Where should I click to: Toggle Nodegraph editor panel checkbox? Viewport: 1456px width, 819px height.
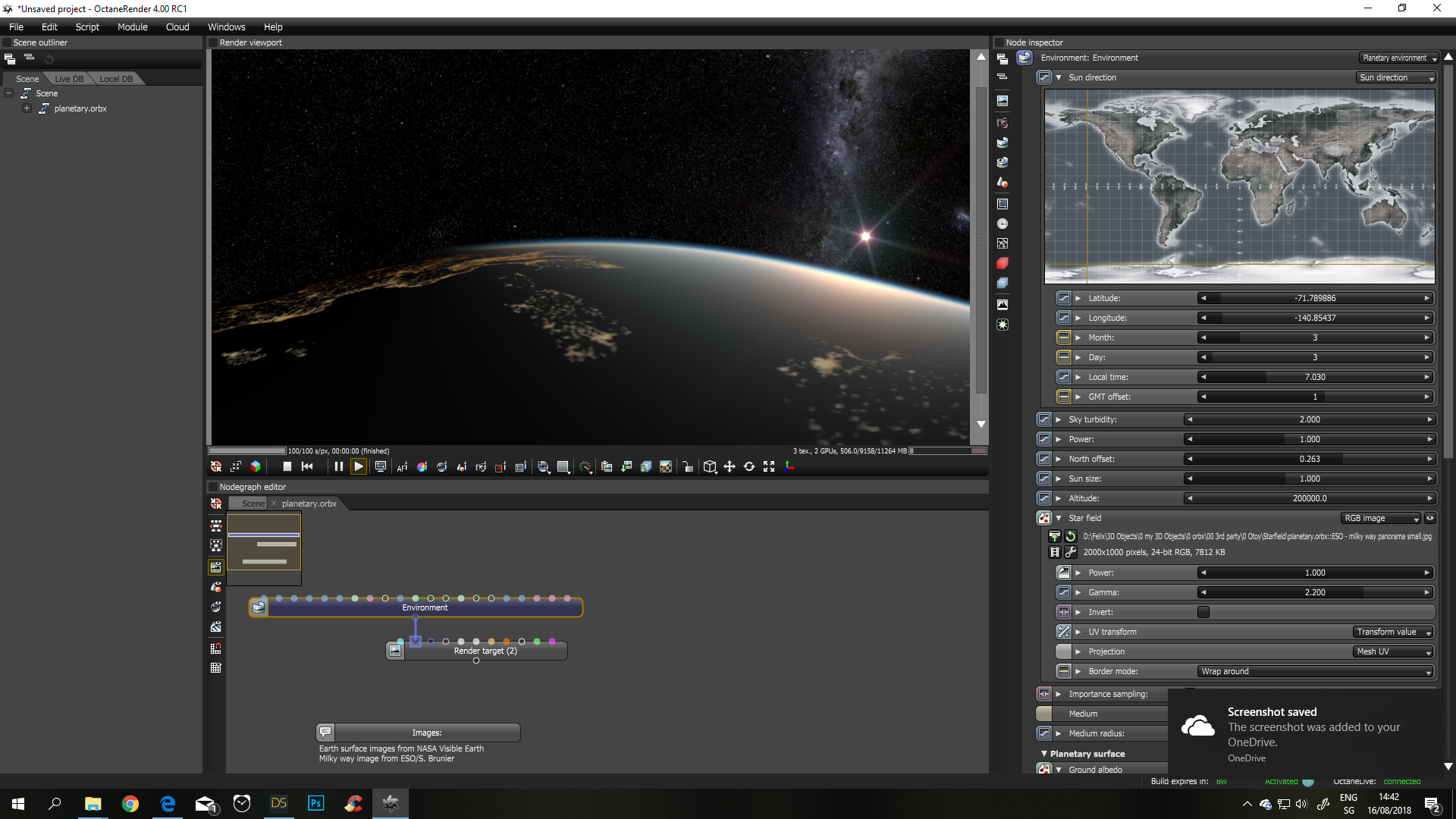pos(213,487)
